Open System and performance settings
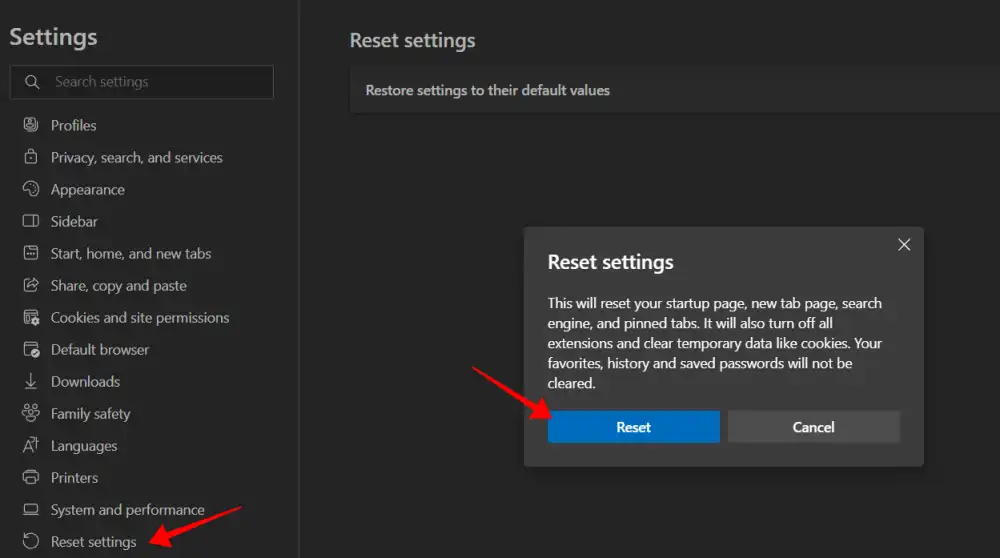1000x558 pixels. [x=128, y=510]
